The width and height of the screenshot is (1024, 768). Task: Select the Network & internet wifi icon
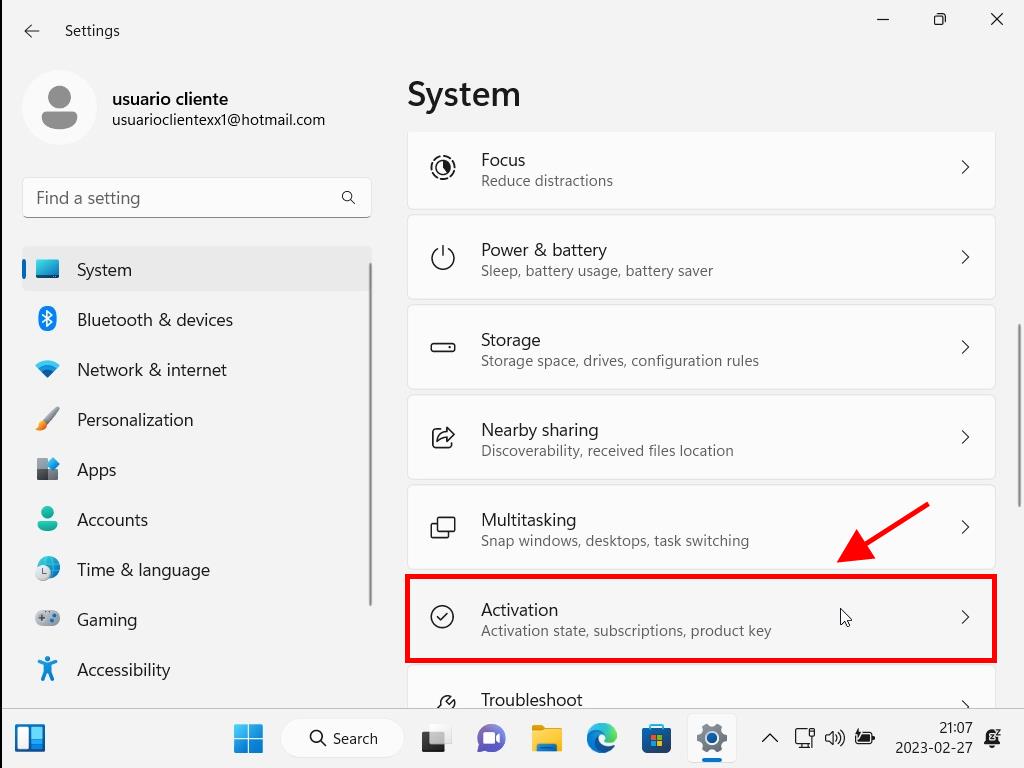click(x=47, y=370)
